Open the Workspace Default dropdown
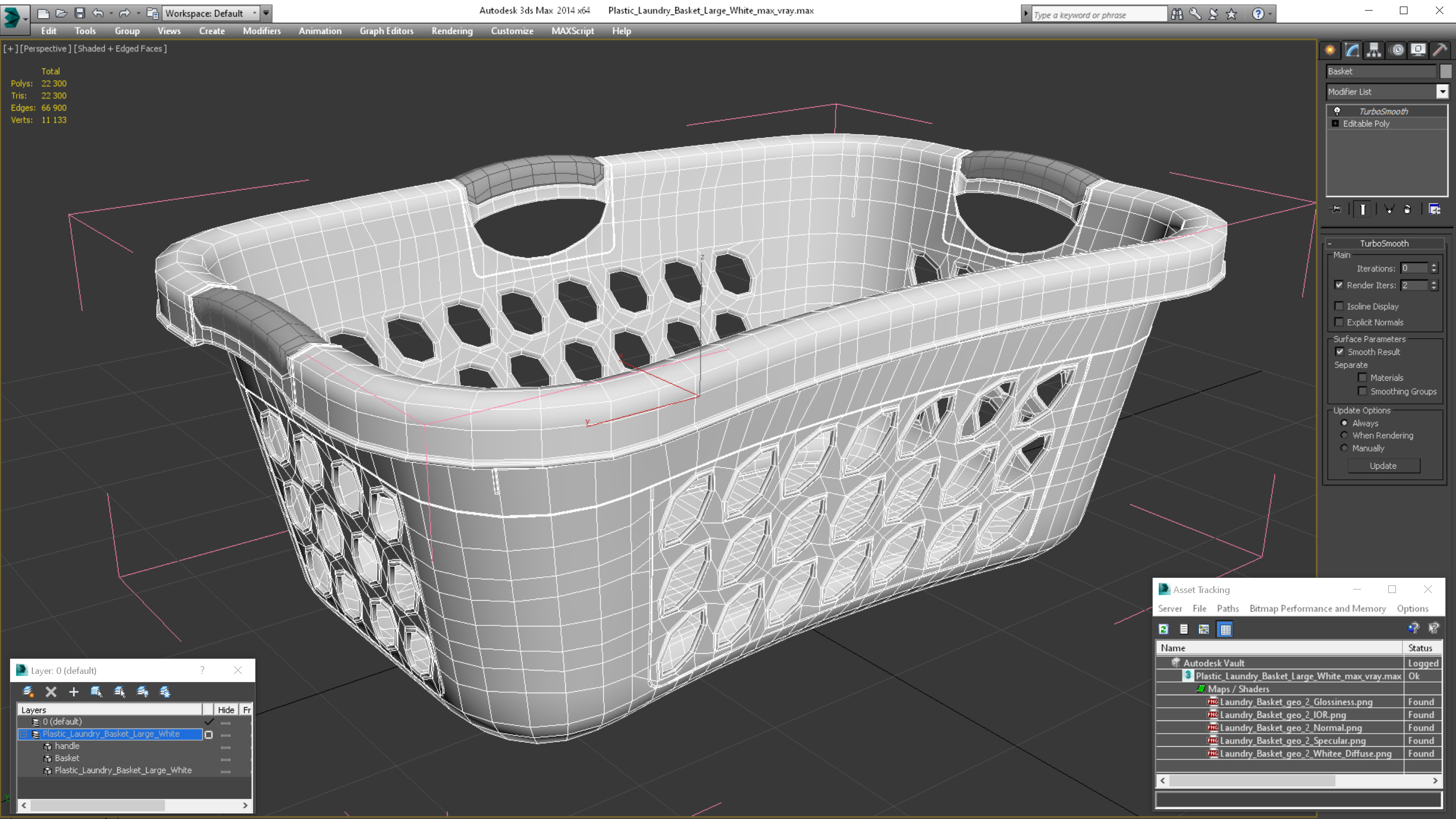1456x819 pixels. pos(254,13)
